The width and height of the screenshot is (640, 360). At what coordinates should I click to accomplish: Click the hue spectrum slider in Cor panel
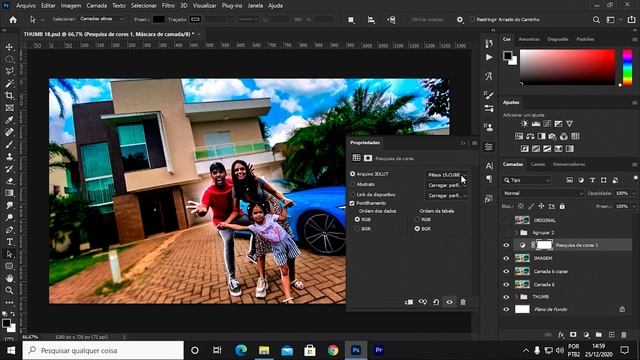point(627,67)
